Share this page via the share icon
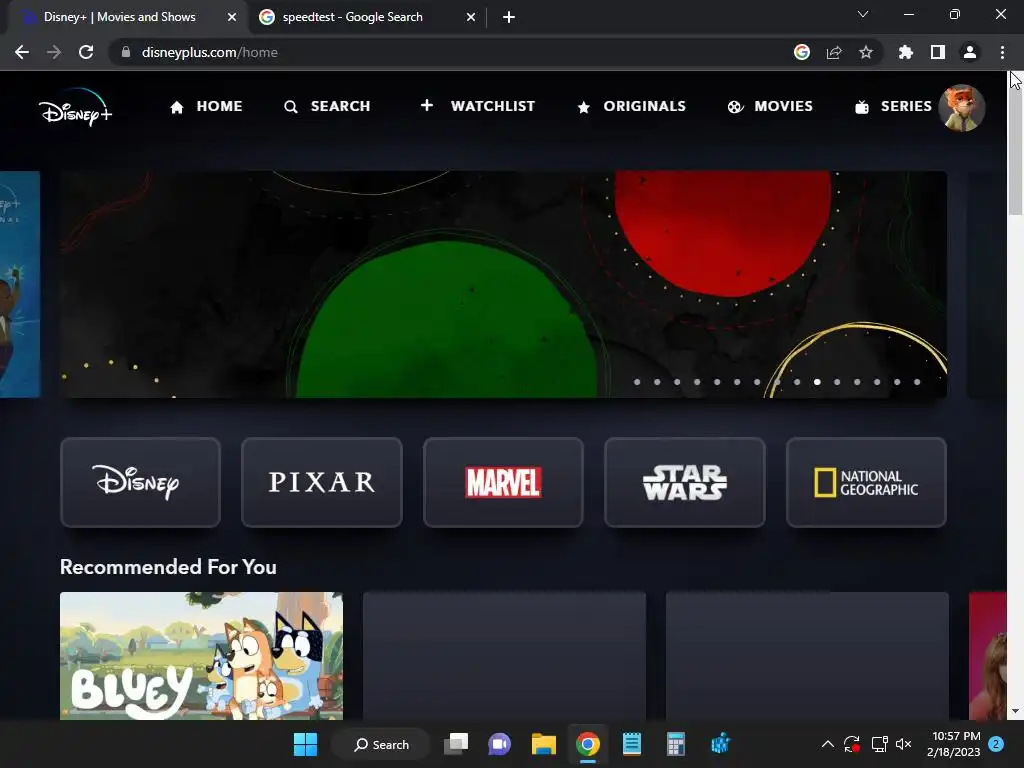The width and height of the screenshot is (1024, 768). [834, 52]
